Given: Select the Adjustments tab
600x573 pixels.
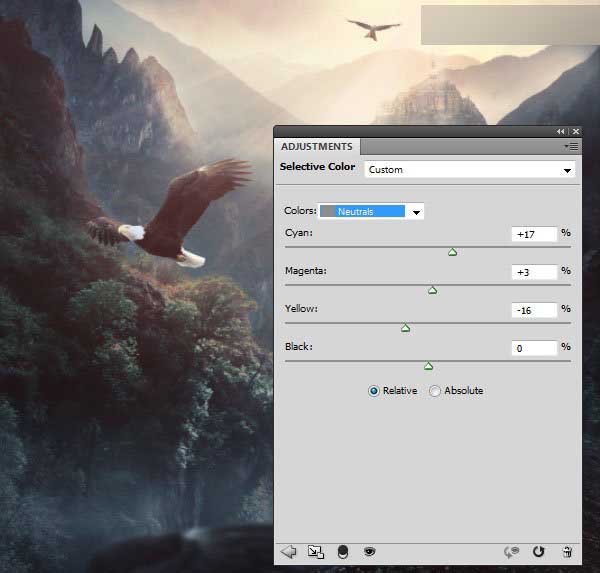Looking at the screenshot, I should pos(317,147).
